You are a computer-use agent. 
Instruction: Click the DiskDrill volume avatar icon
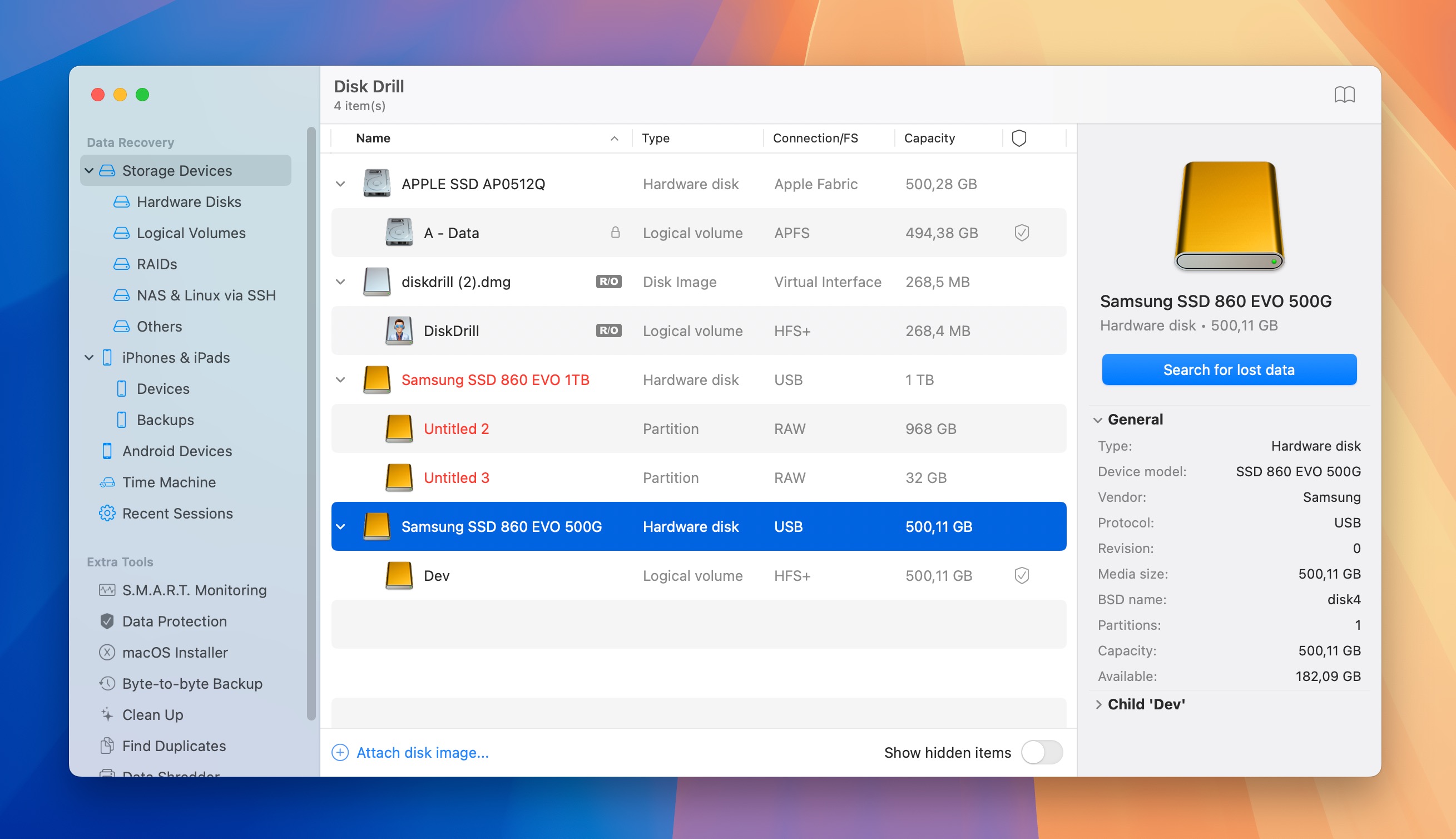click(x=399, y=330)
